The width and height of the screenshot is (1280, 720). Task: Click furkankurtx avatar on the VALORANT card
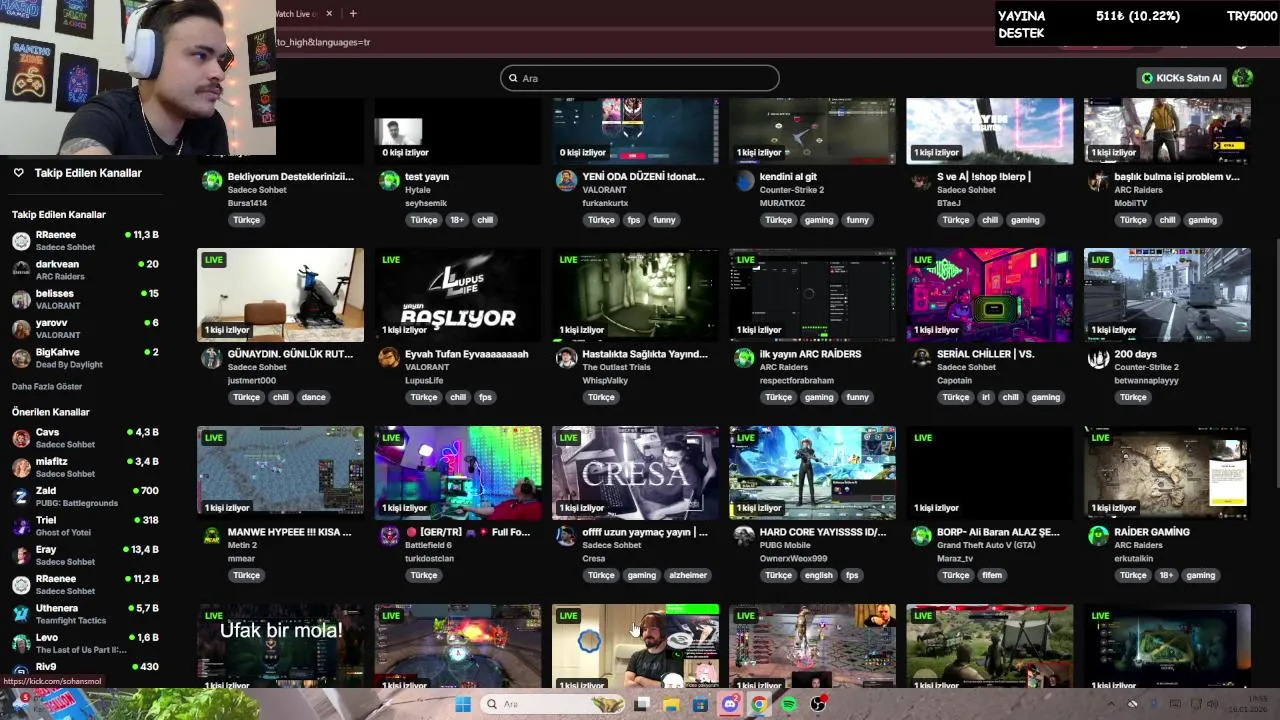point(567,180)
